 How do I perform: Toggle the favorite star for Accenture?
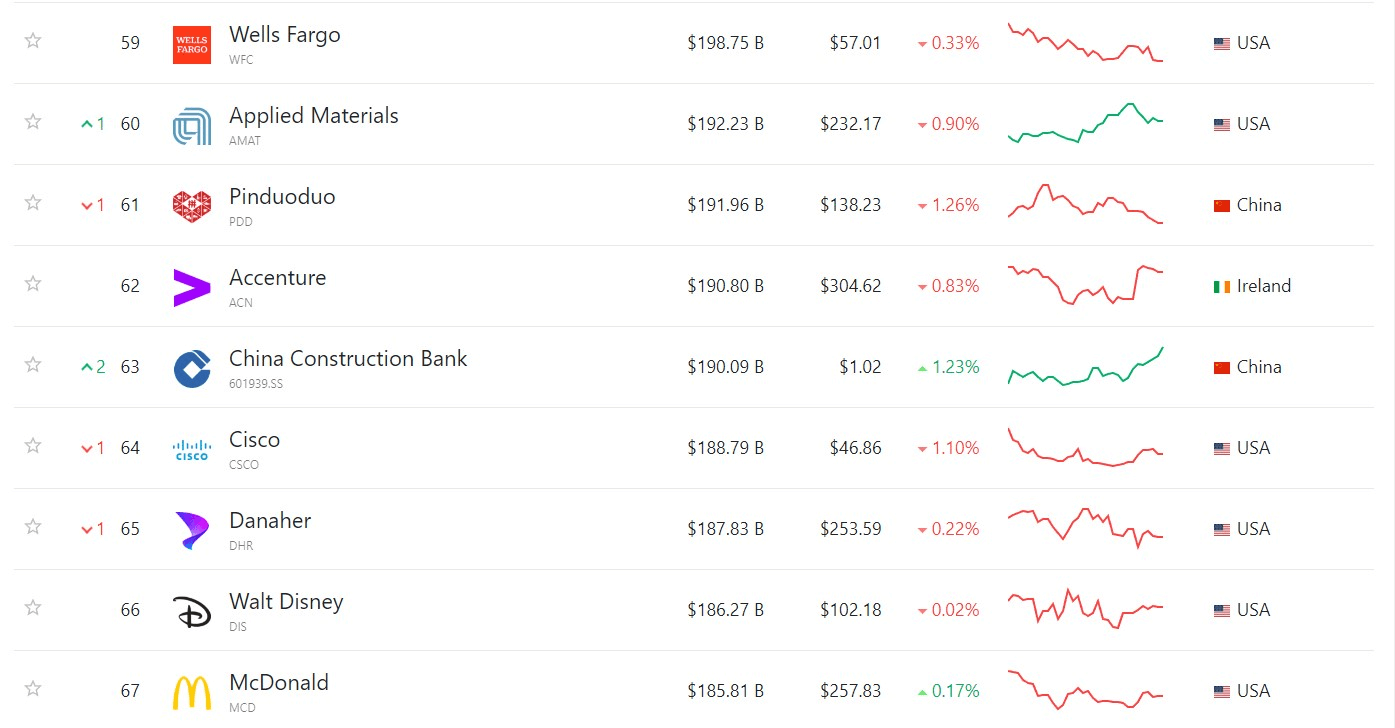[x=33, y=284]
